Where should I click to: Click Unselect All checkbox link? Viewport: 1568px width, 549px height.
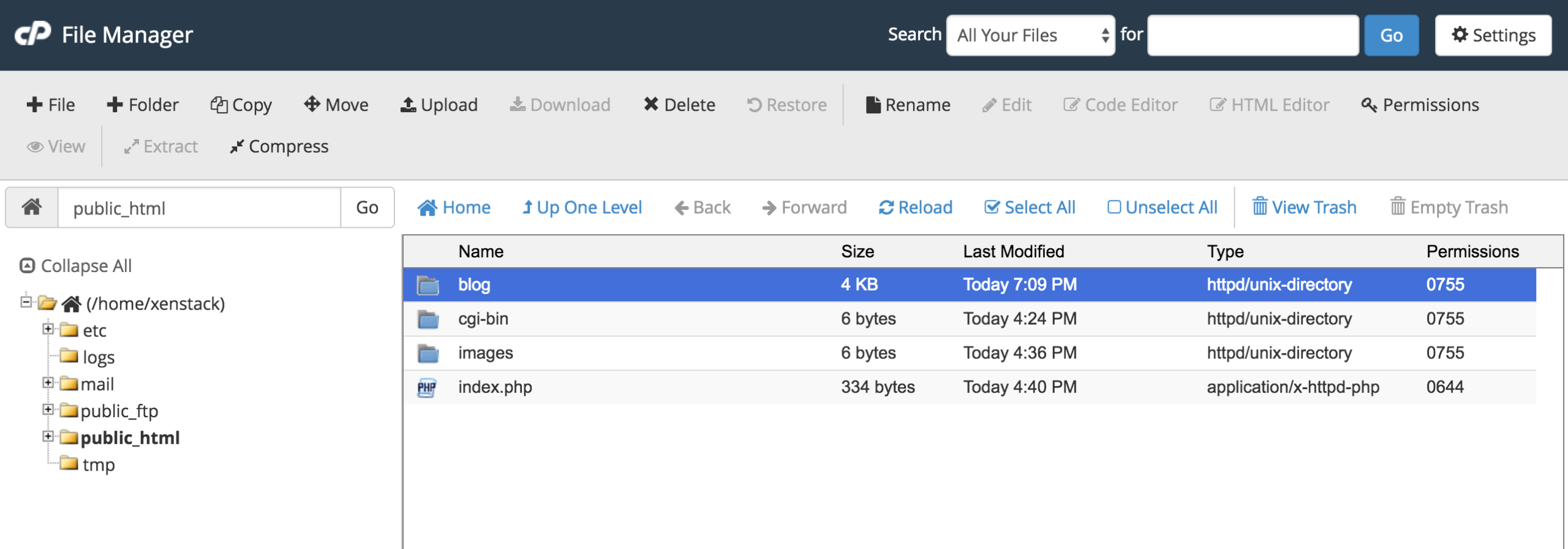[1162, 208]
